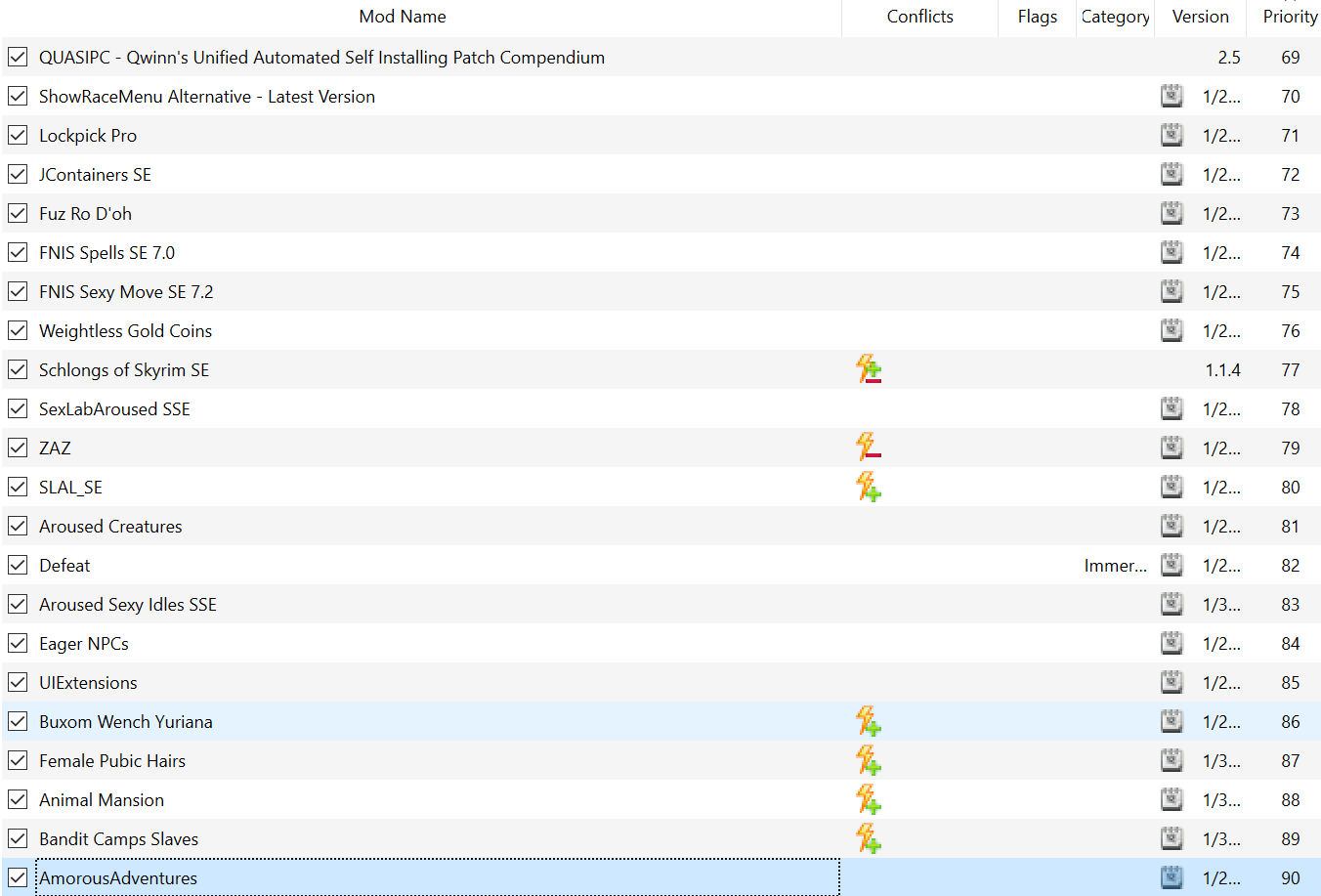Disable the JContainers SE mod
The width and height of the screenshot is (1321, 896).
tap(18, 174)
